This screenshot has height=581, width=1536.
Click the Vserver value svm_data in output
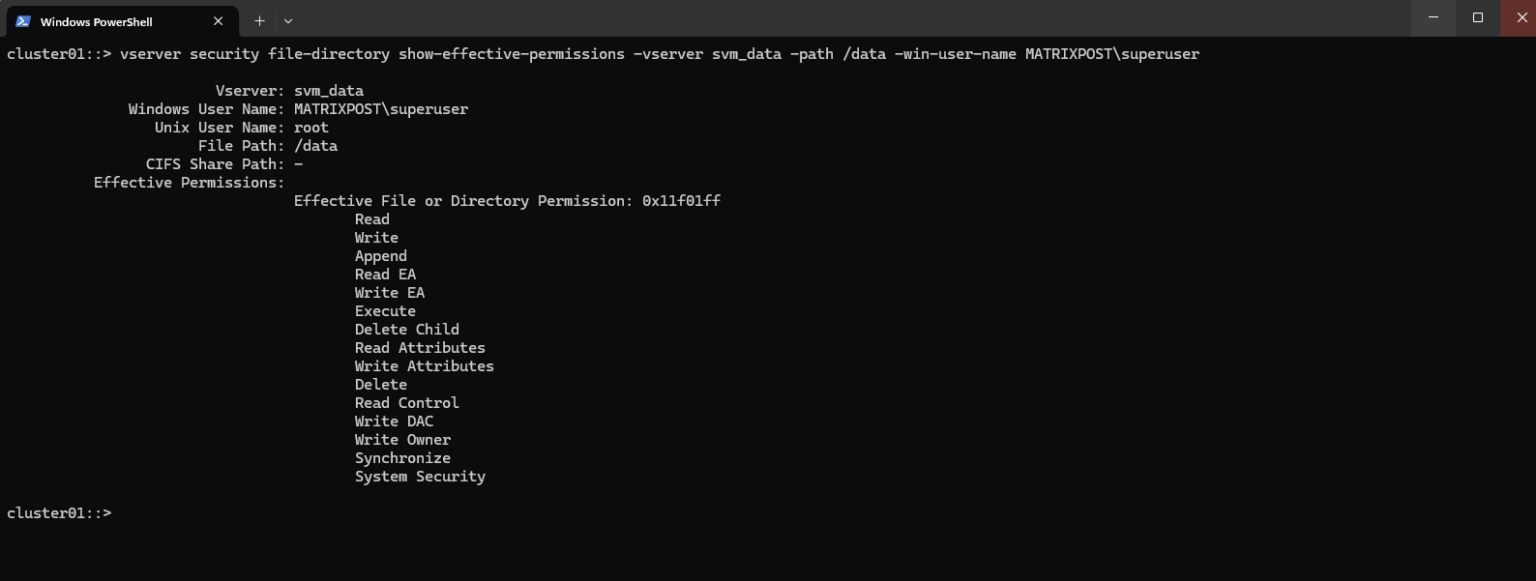click(x=328, y=91)
